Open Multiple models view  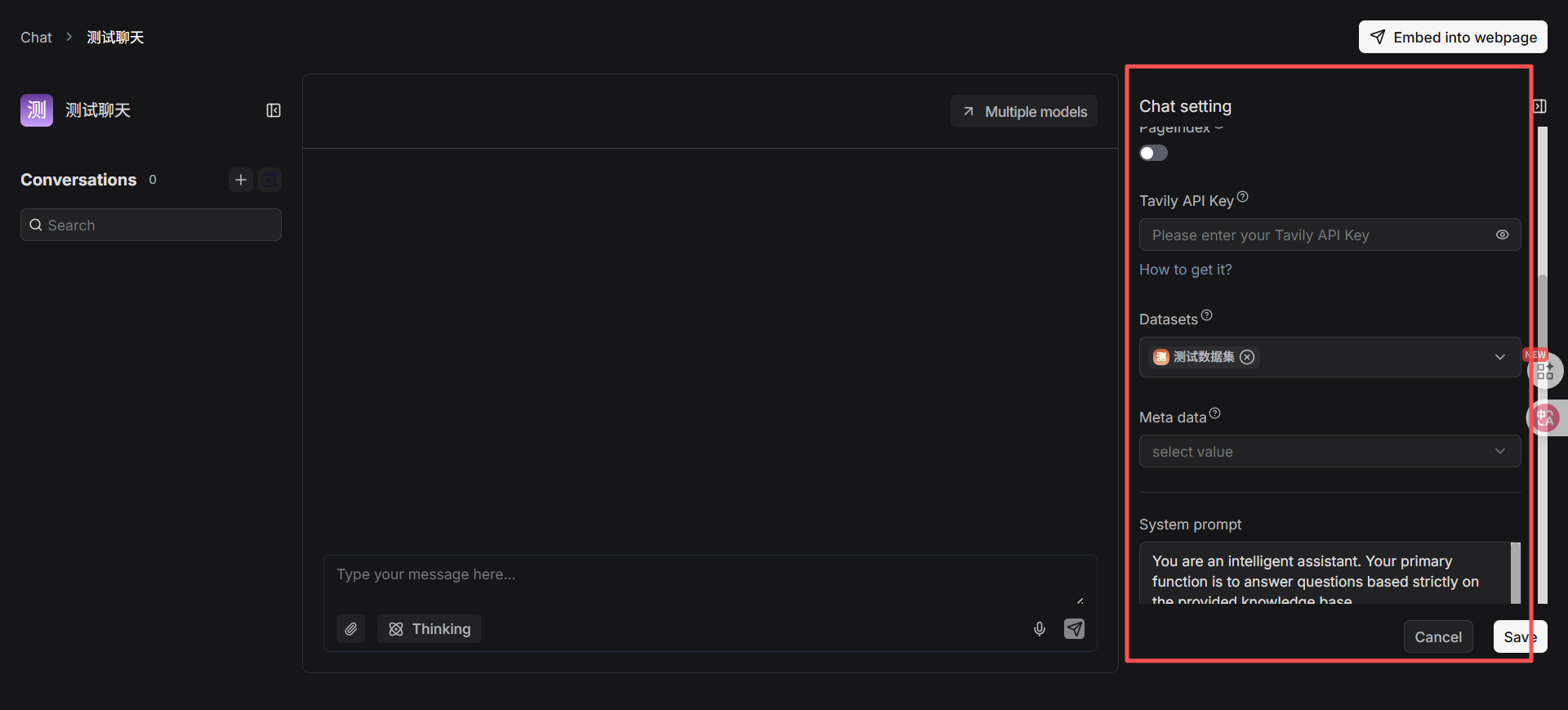pos(1024,111)
